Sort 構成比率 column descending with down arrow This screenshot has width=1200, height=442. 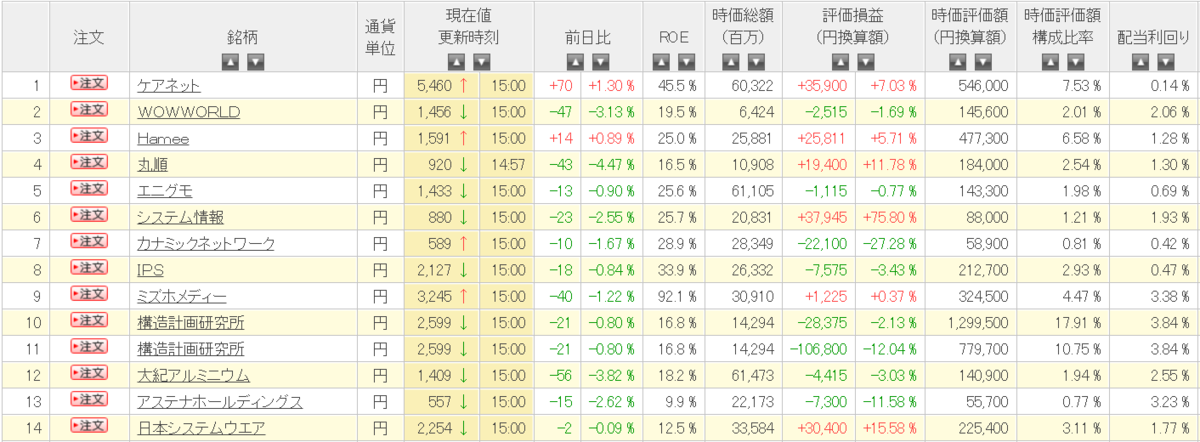pos(1074,62)
